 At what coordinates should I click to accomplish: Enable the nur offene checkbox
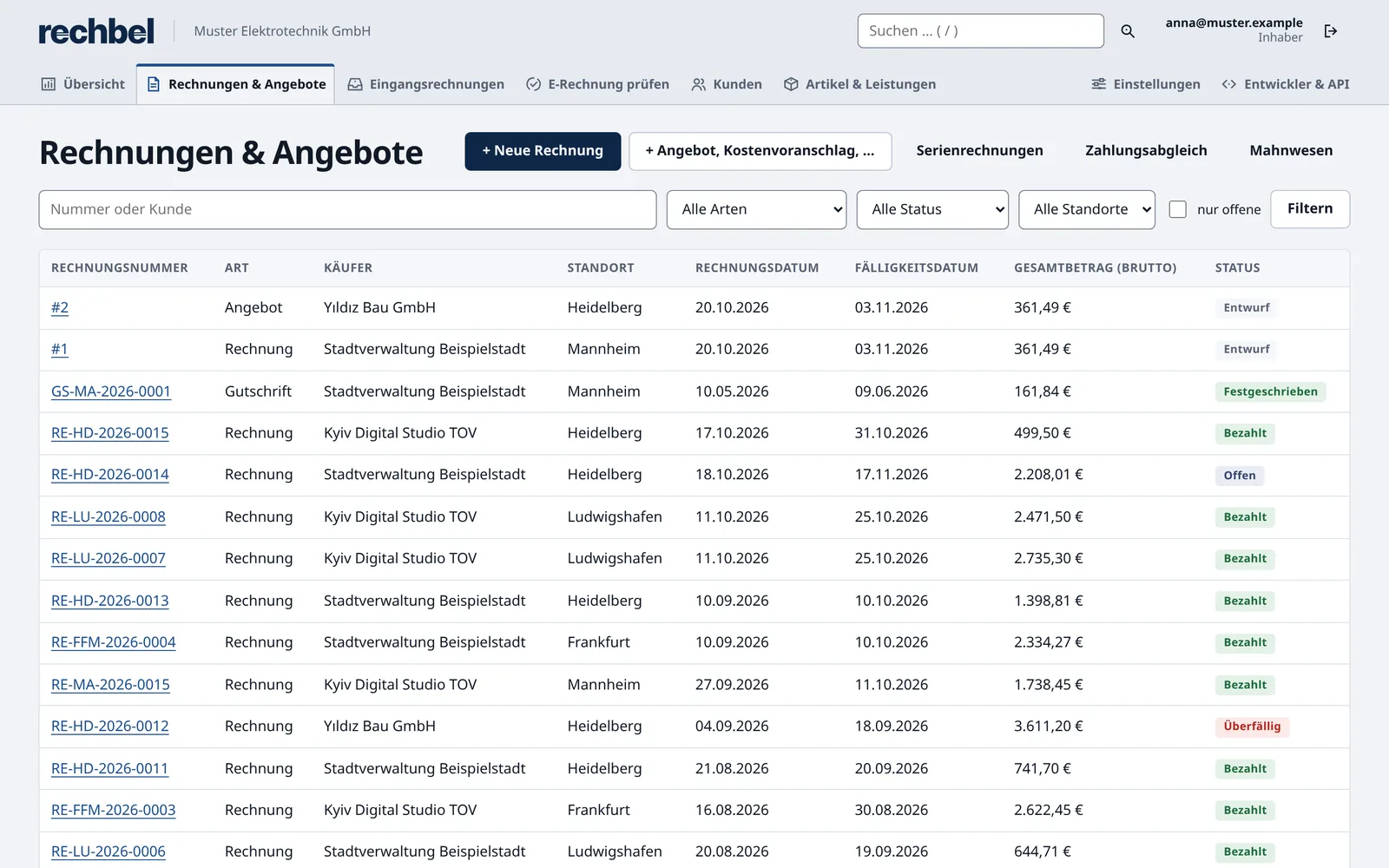1178,209
